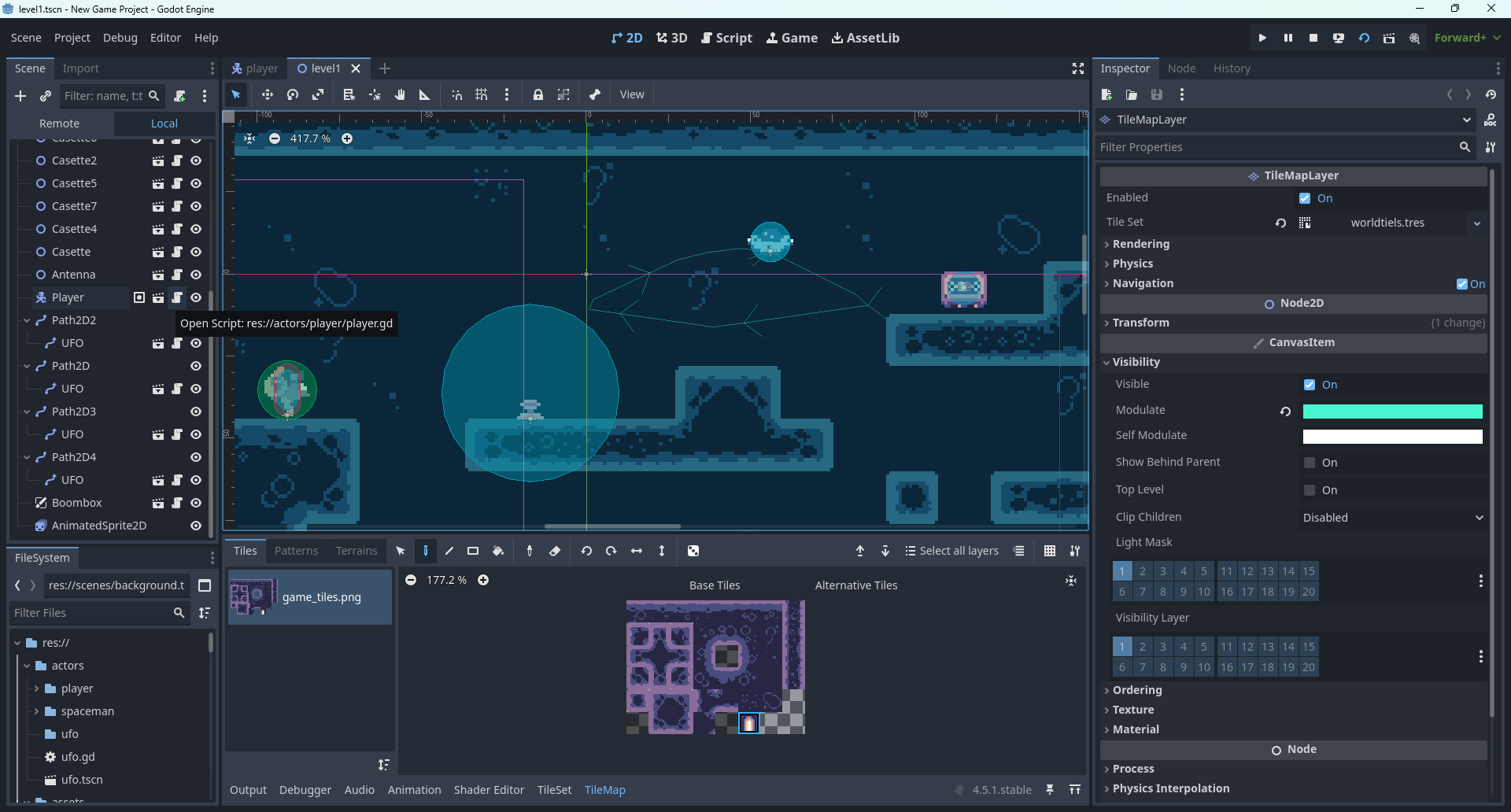Switch to the Terrains tab

point(357,551)
